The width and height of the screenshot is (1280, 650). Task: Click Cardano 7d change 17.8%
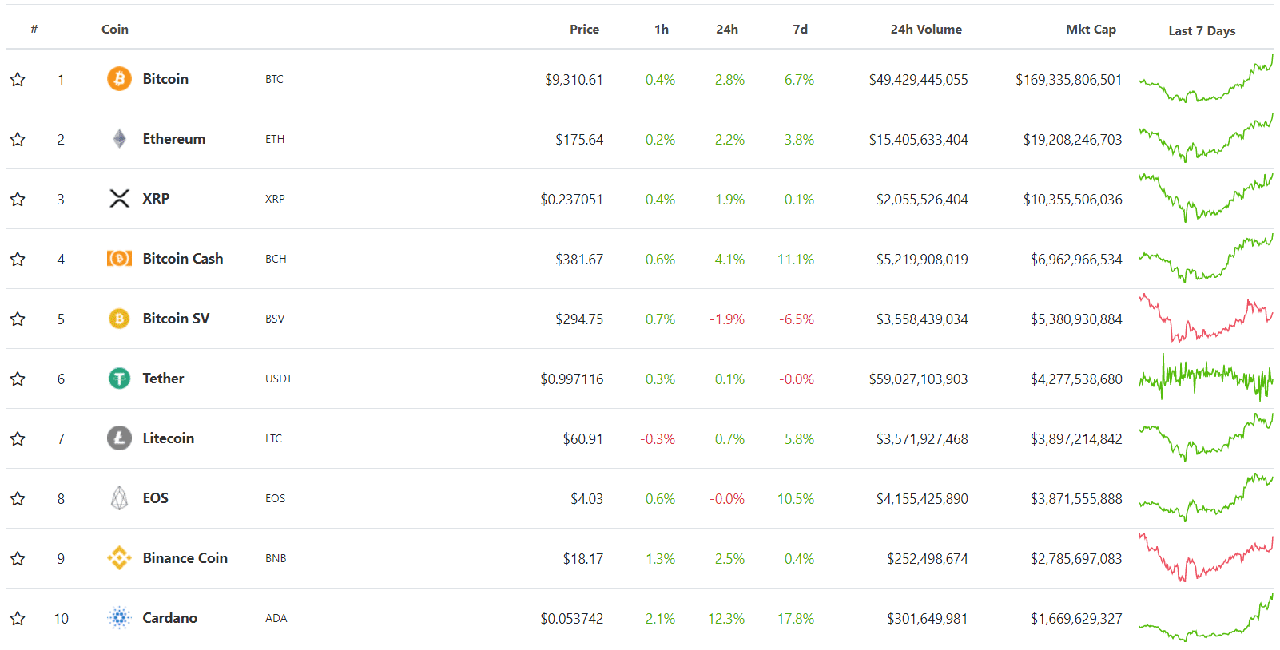click(795, 619)
